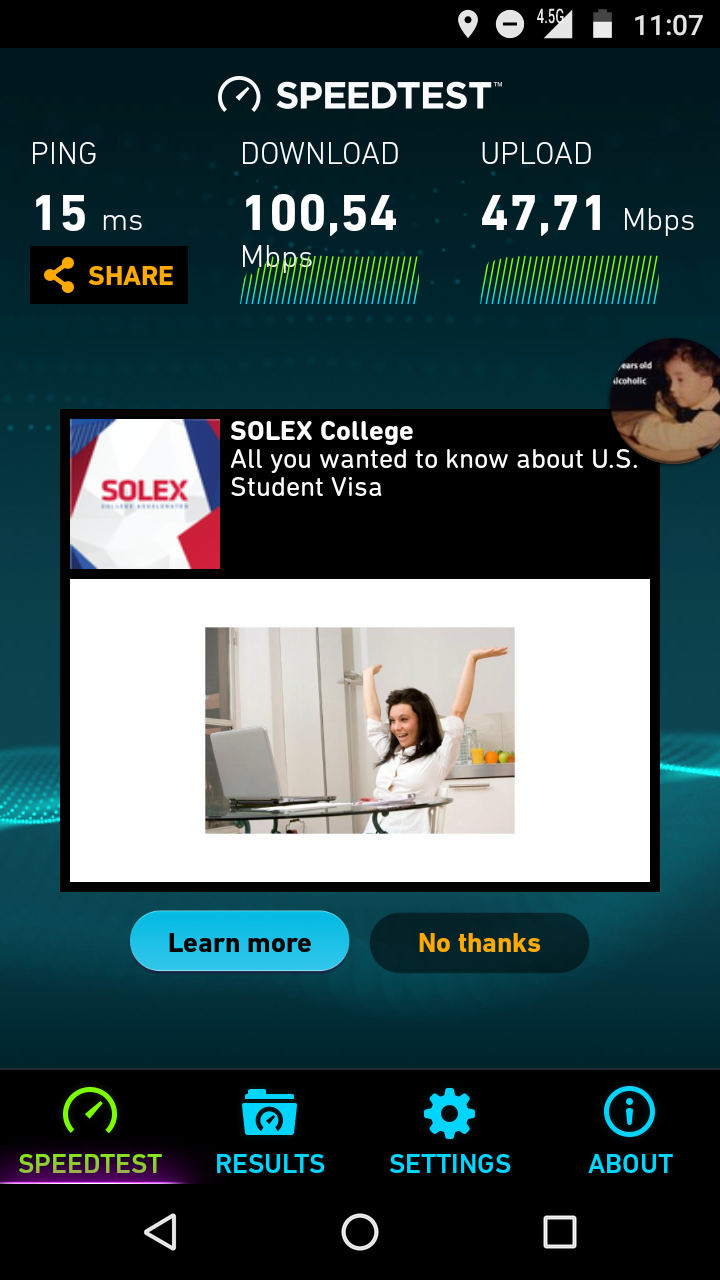720x1280 pixels.
Task: Open the Settings gear icon
Action: click(x=450, y=1113)
